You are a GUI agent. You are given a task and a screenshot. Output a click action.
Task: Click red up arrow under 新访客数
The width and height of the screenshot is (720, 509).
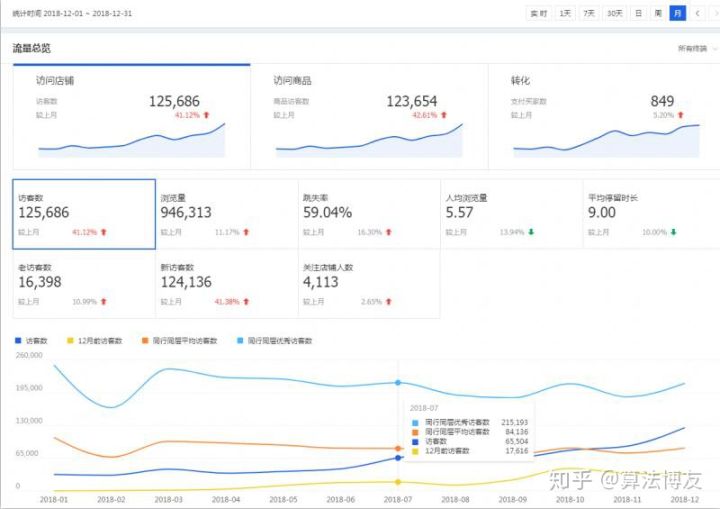[246, 301]
